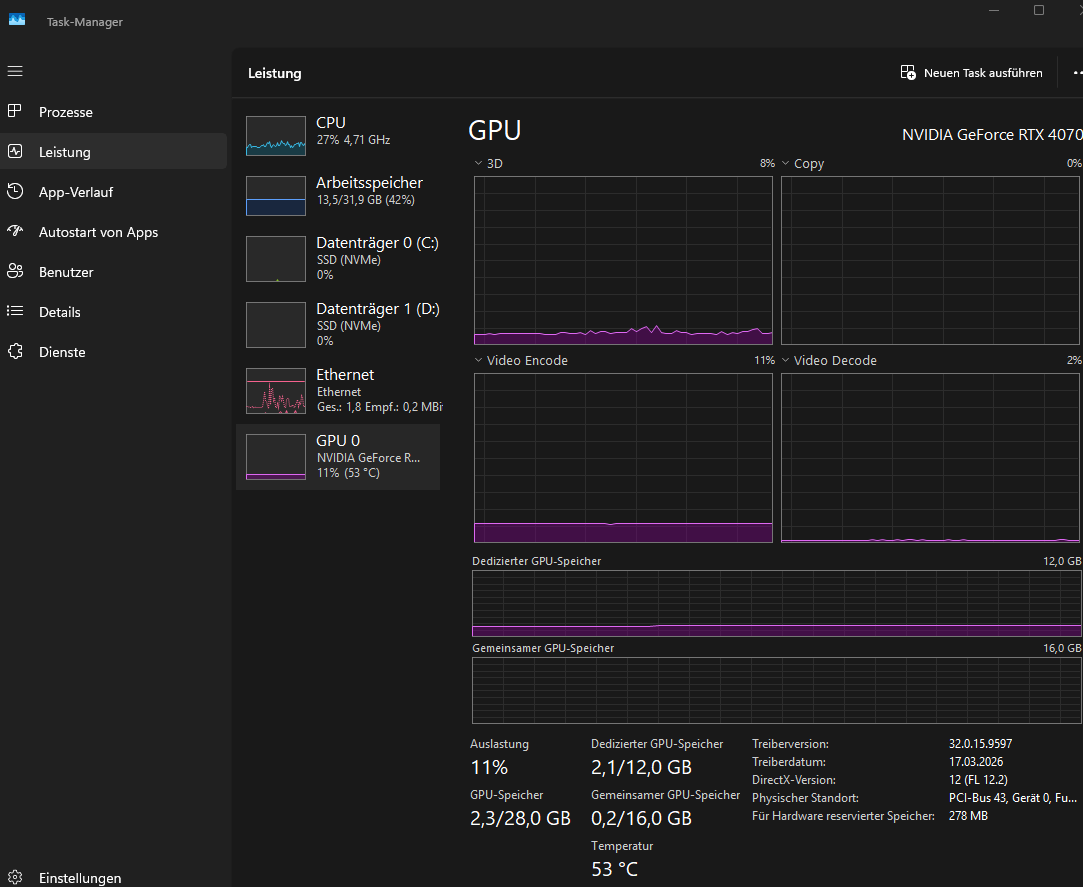The height and width of the screenshot is (887, 1083).
Task: Open the hamburger navigation menu
Action: point(15,71)
